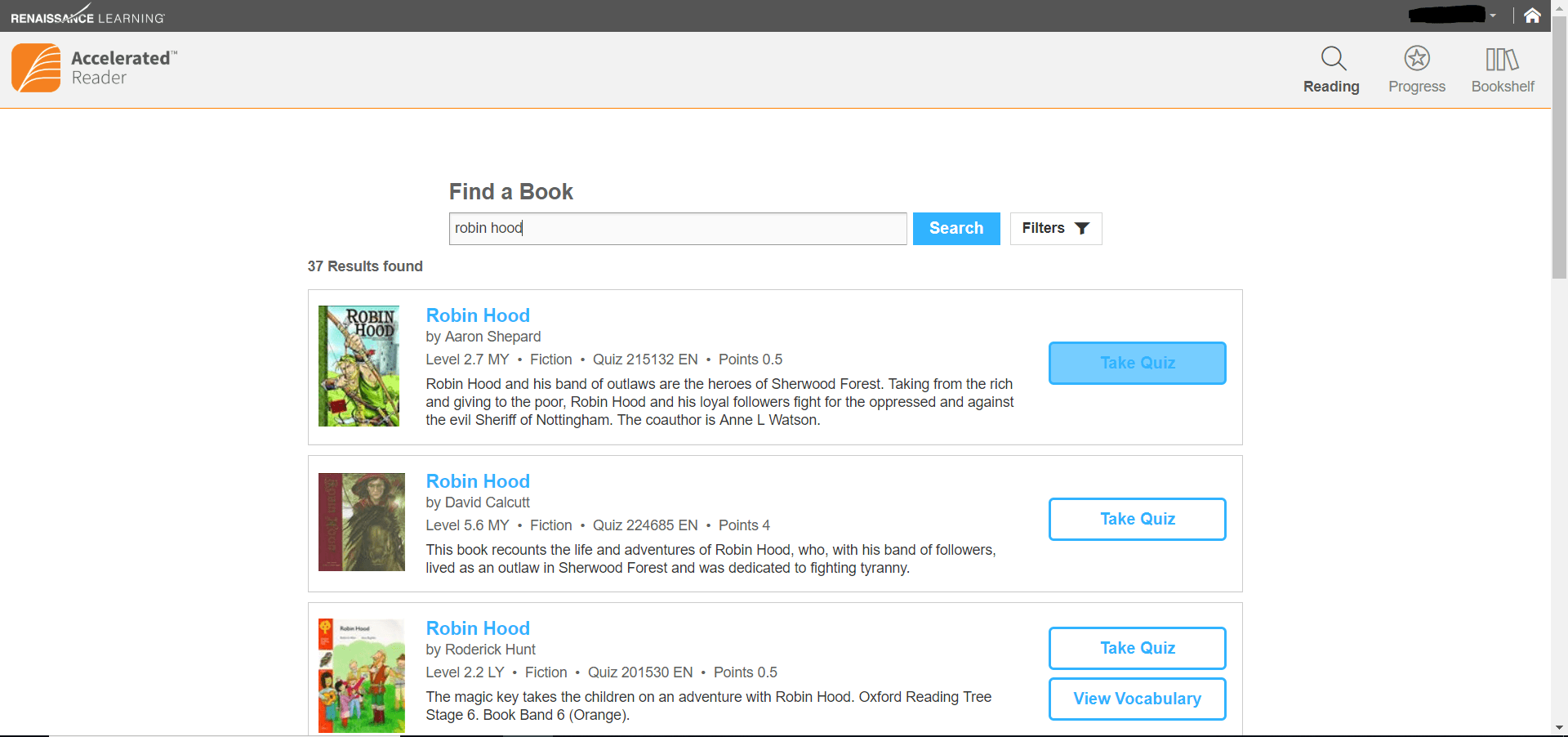Open Robin Hood title by Roderick Hunt
This screenshot has height=737, width=1568.
478,628
